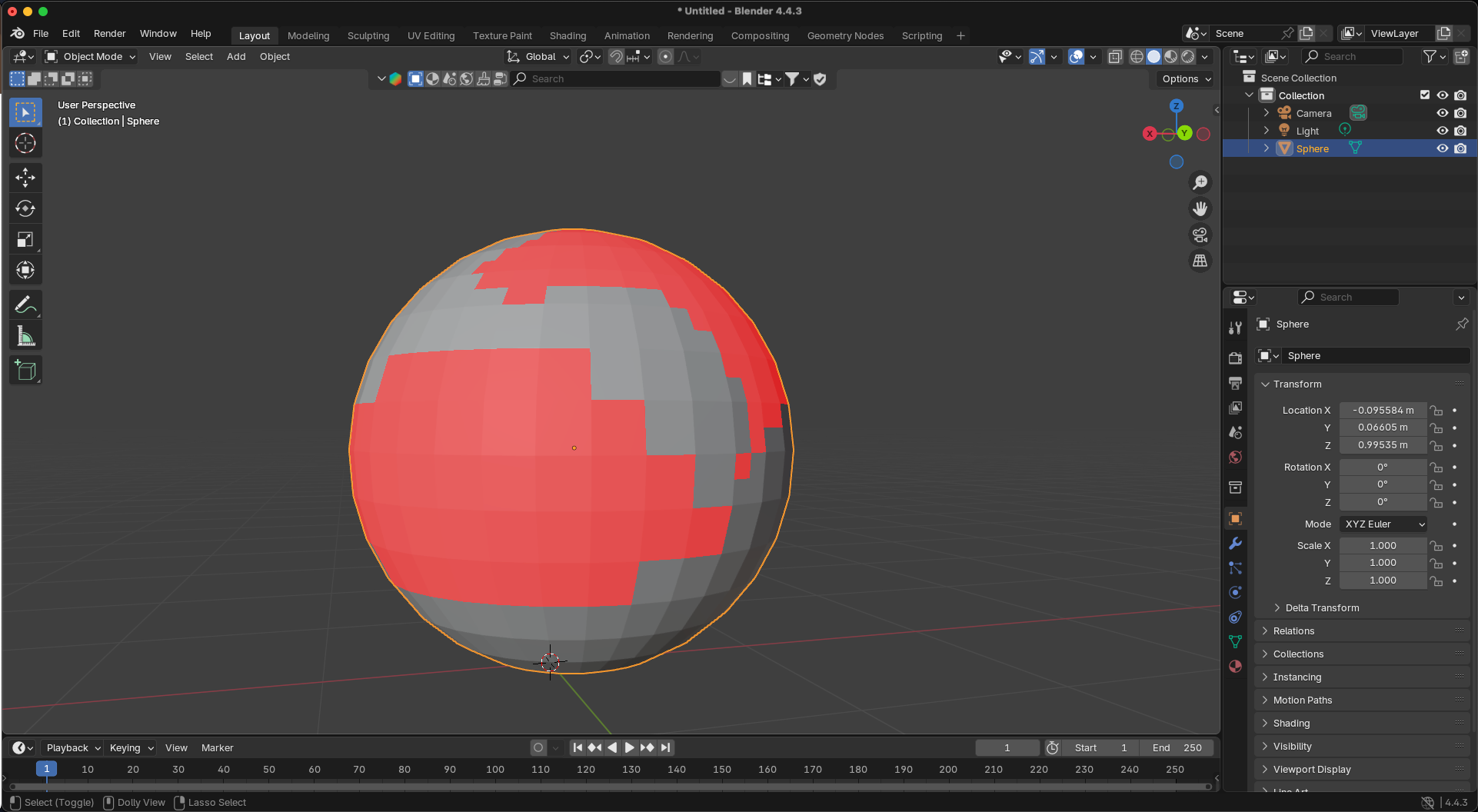Switch to the Modeling workspace tab
This screenshot has width=1478, height=812.
click(308, 35)
